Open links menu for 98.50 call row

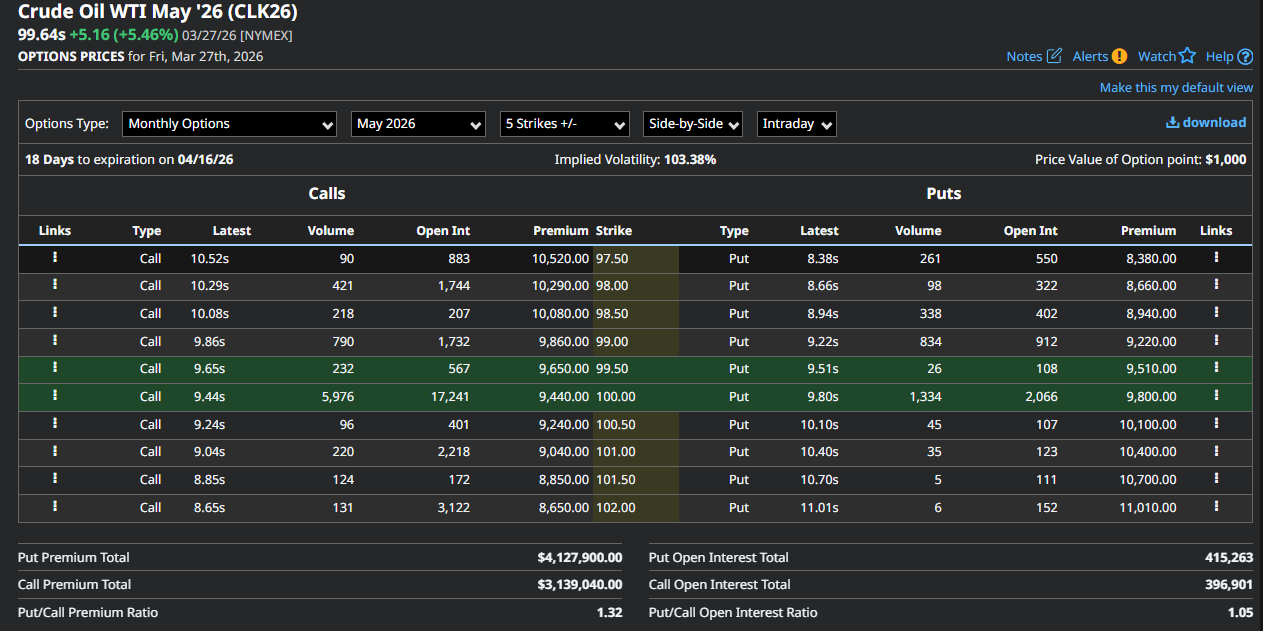[x=55, y=312]
